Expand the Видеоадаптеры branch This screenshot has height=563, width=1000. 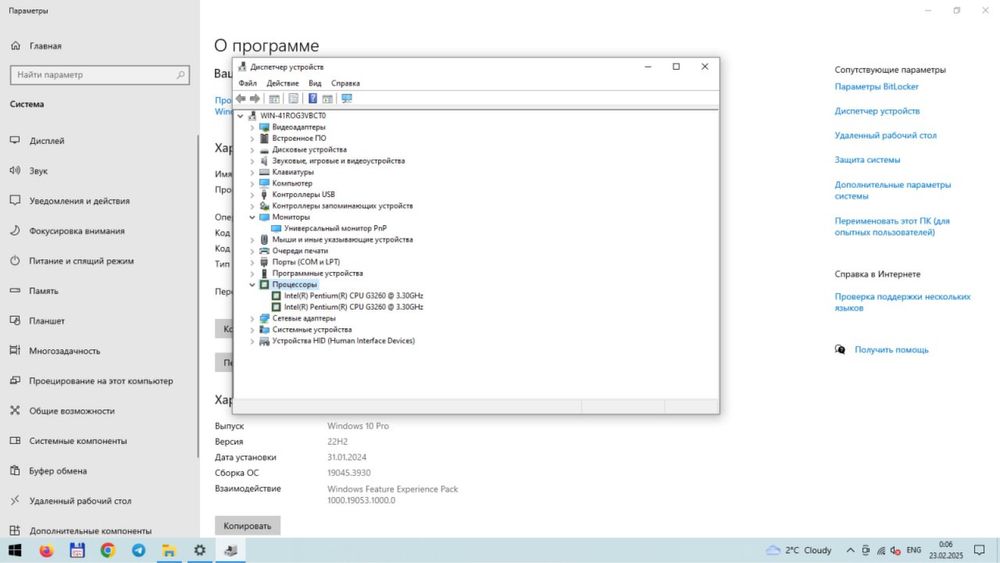(x=252, y=128)
